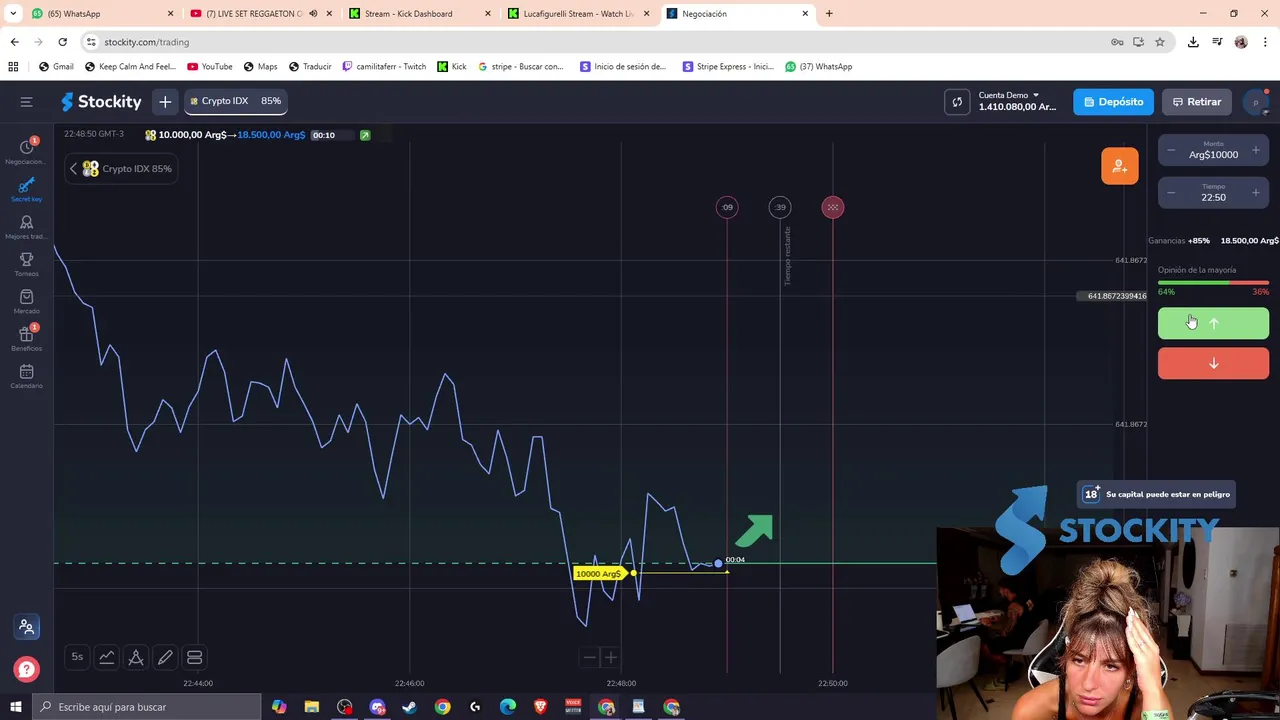The image size is (1280, 720).
Task: Open Mercado in the sidebar
Action: pyautogui.click(x=26, y=301)
